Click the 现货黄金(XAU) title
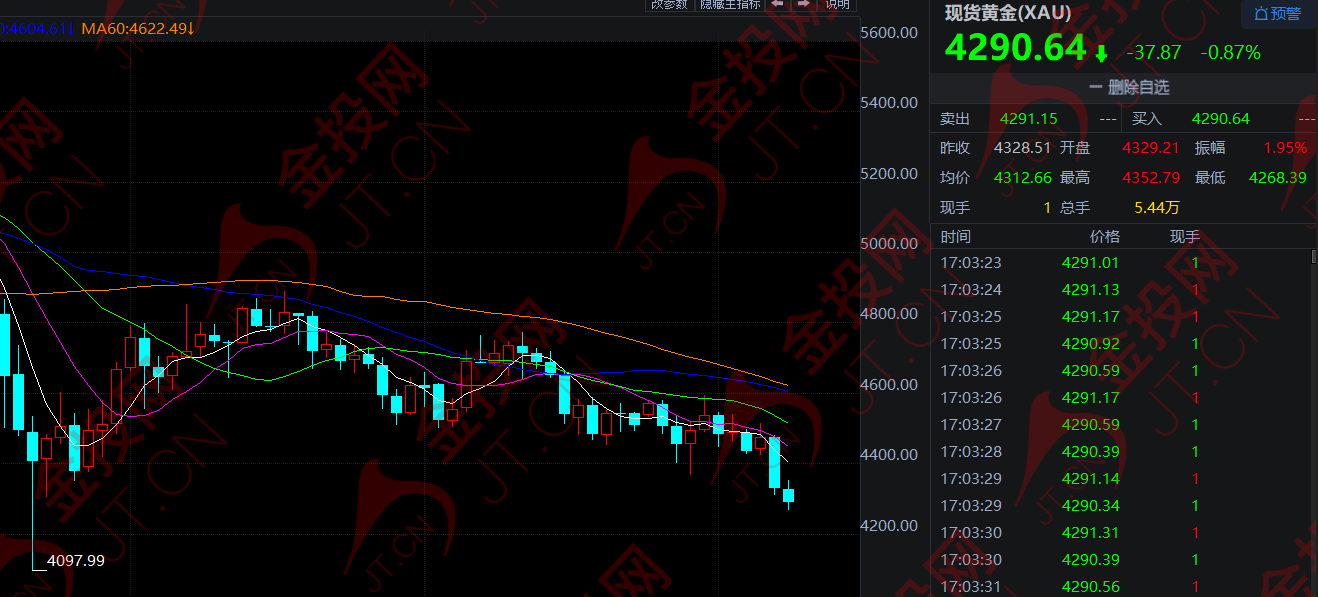1318x597 pixels. point(1008,13)
